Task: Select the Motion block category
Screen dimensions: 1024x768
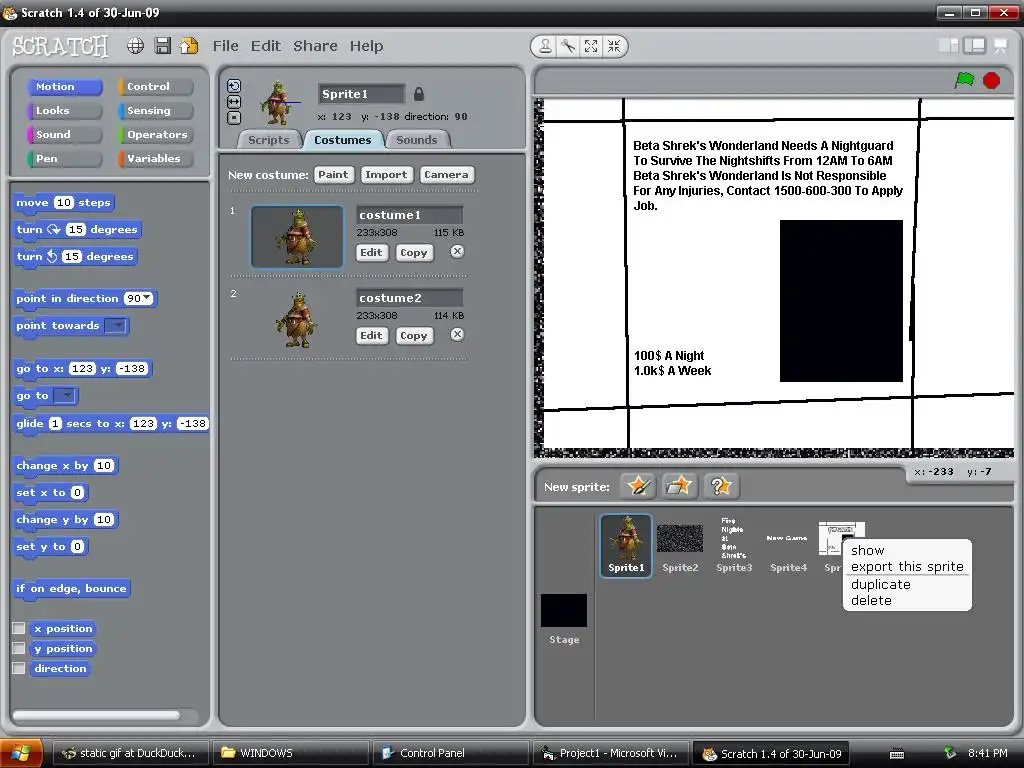Action: tap(65, 86)
